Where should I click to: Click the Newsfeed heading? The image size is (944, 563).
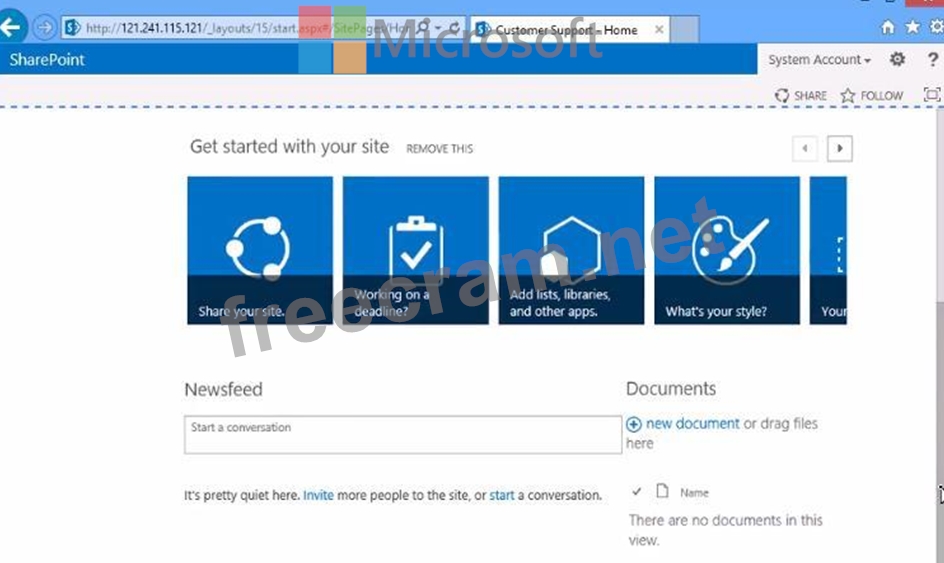223,389
